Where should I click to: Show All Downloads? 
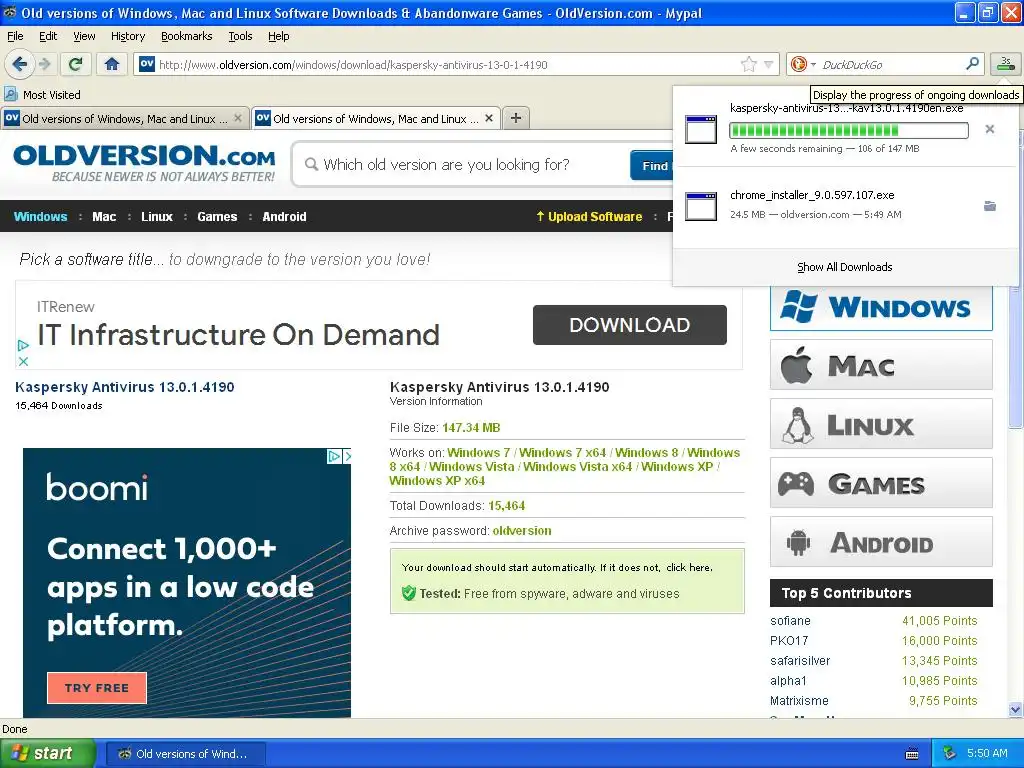[844, 267]
